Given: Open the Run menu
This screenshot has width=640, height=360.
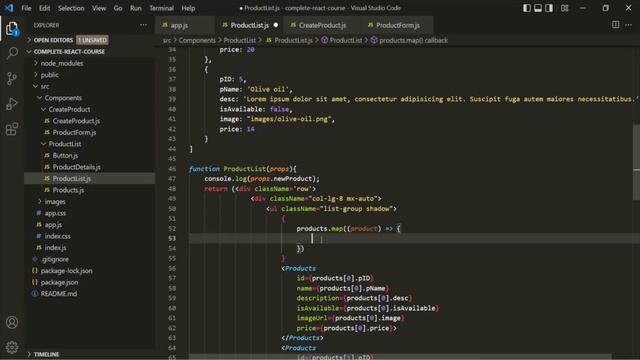Looking at the screenshot, I should point(136,8).
